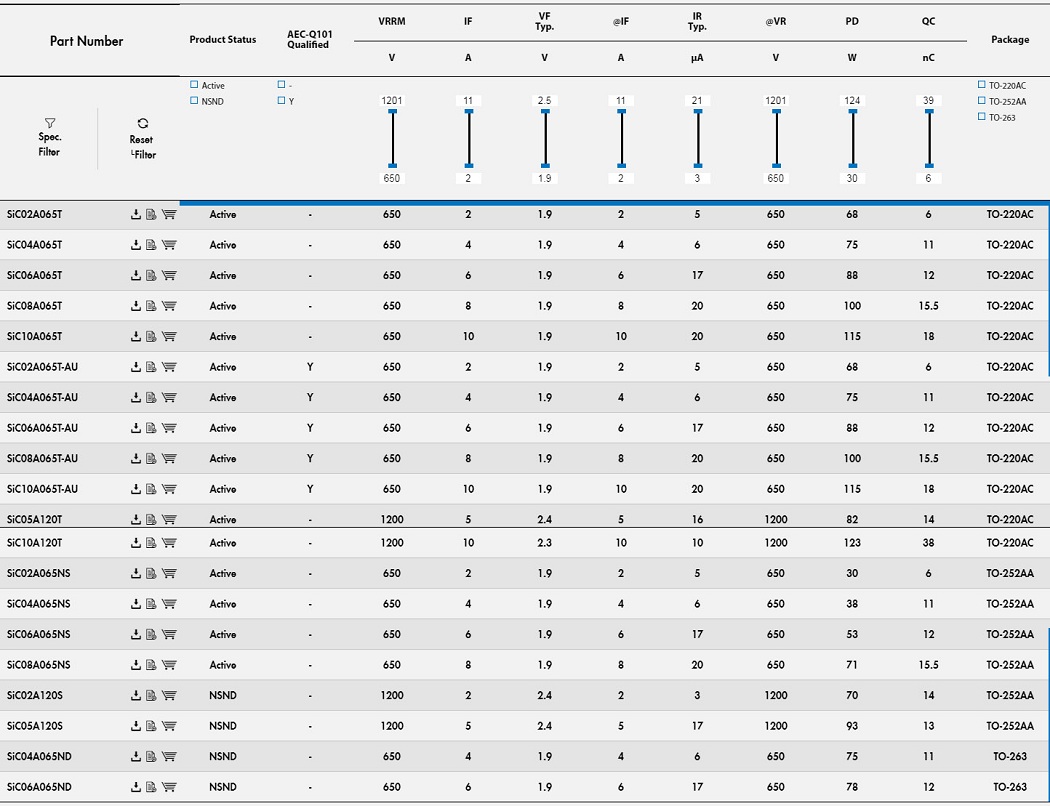Click the QC maximum value field showing 39
1050x806 pixels.
929,101
